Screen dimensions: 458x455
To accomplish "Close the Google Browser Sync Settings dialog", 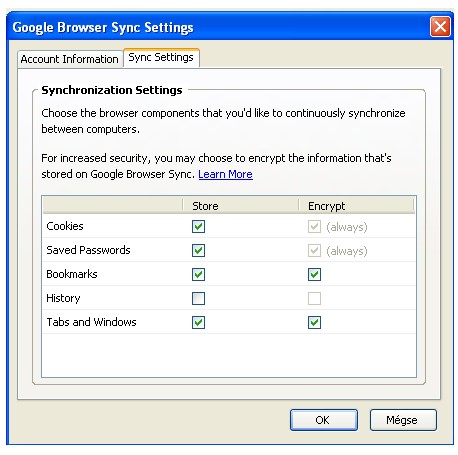I will pyautogui.click(x=440, y=26).
